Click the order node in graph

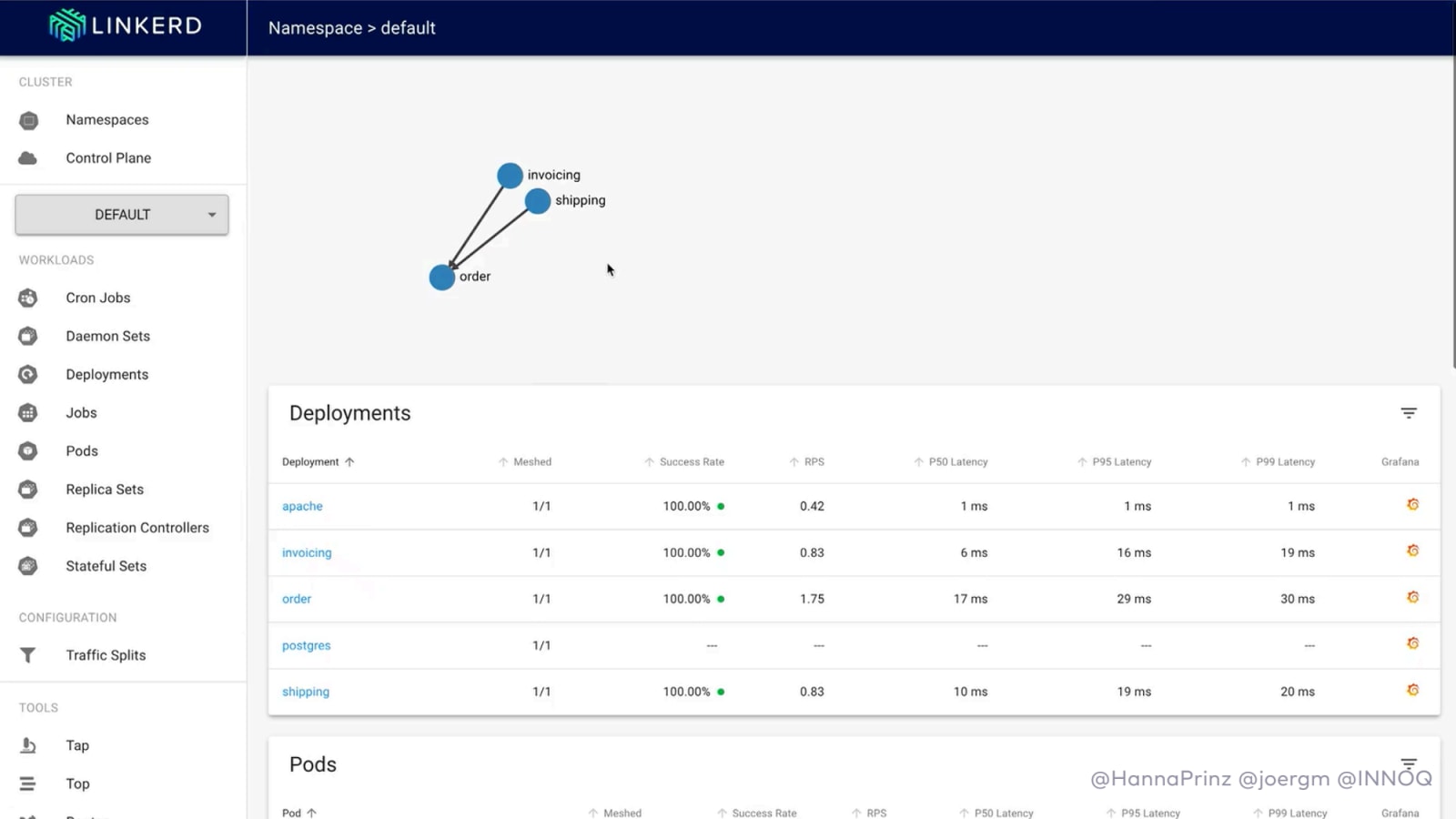pos(442,277)
